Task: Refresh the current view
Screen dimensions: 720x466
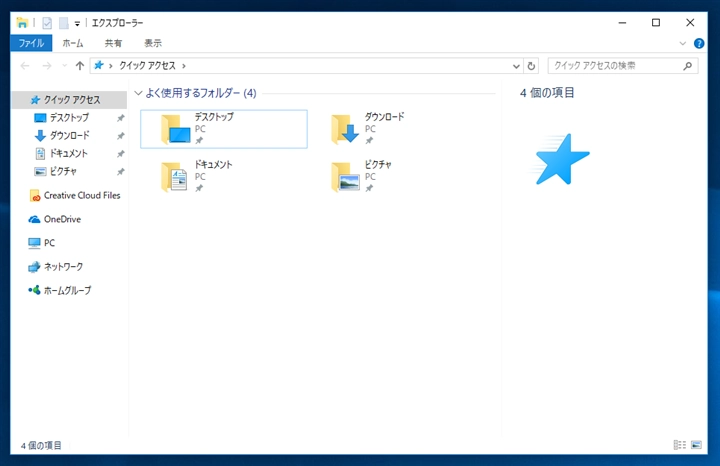Action: tap(531, 66)
